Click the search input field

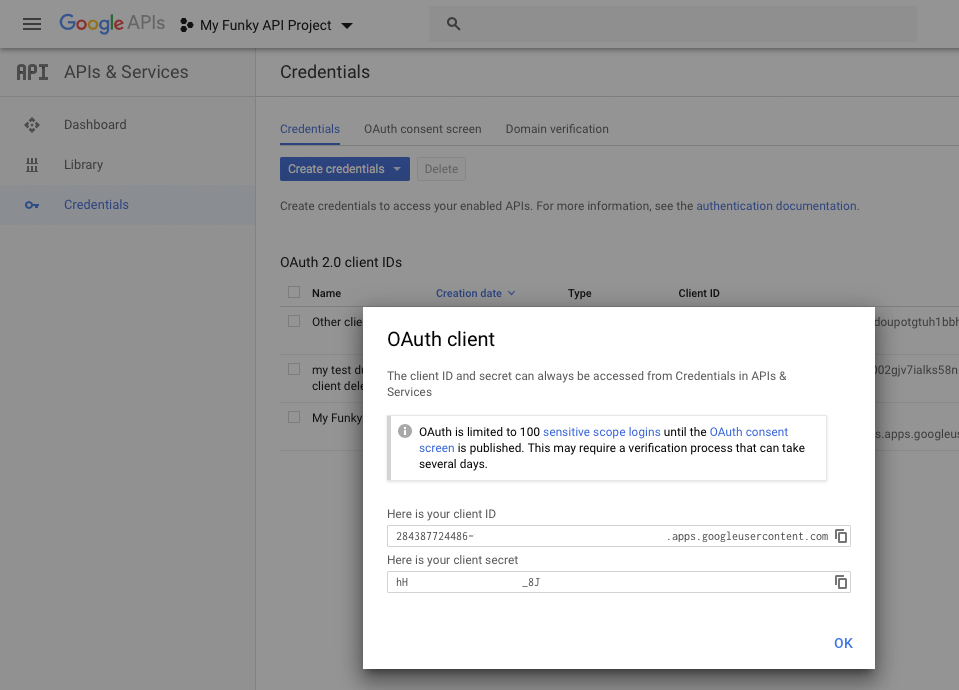(673, 24)
